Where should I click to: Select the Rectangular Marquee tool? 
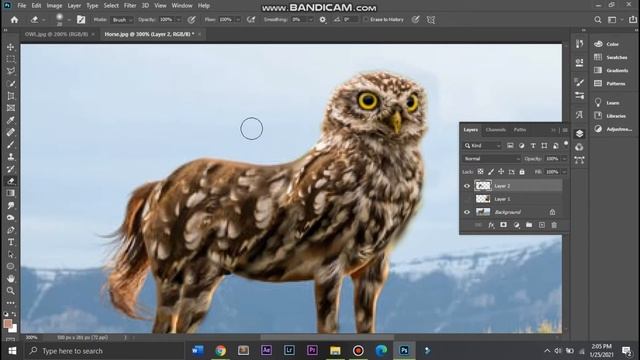11,59
